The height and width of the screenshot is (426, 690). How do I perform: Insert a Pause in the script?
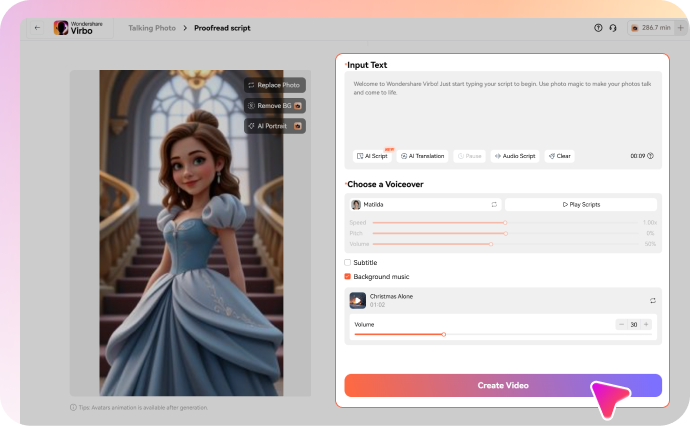(470, 156)
